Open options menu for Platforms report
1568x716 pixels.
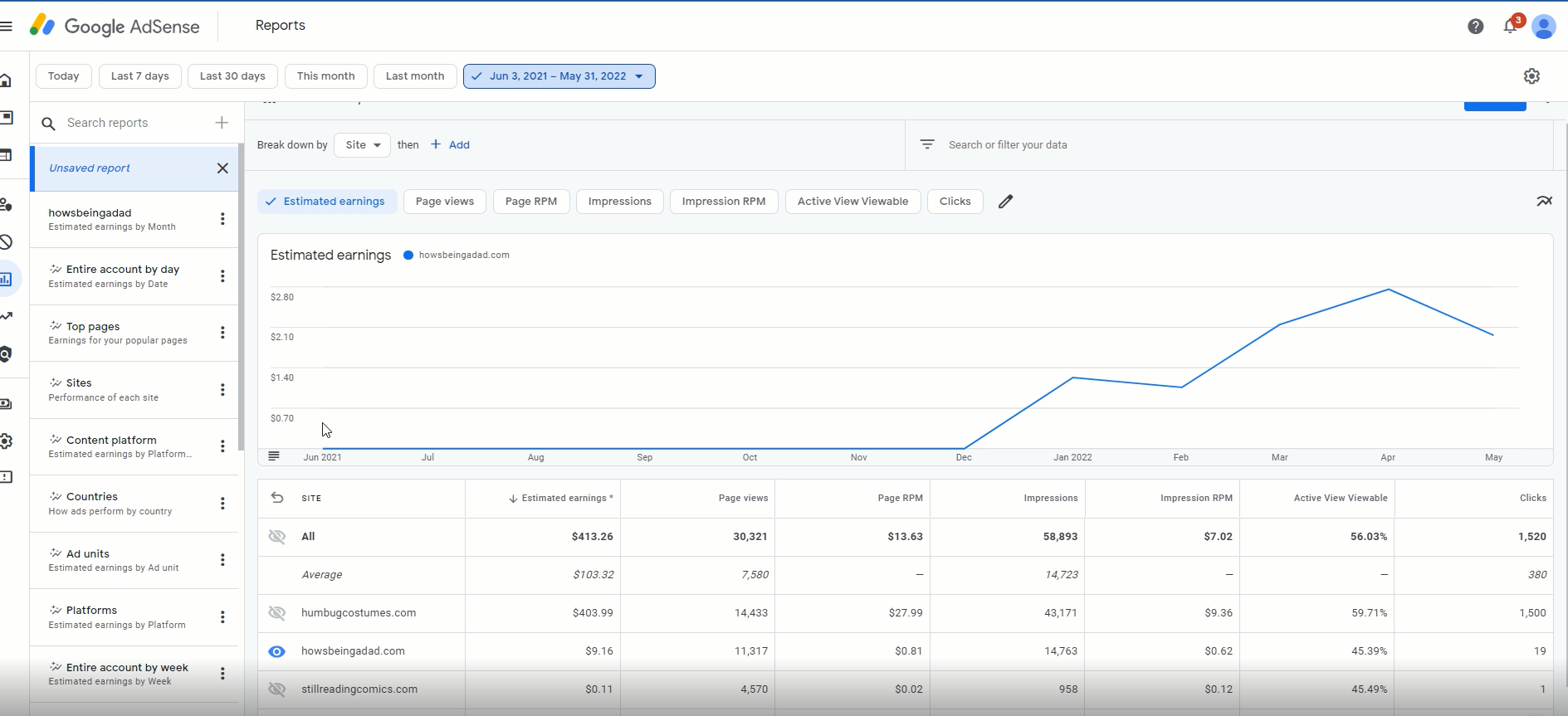coord(222,617)
